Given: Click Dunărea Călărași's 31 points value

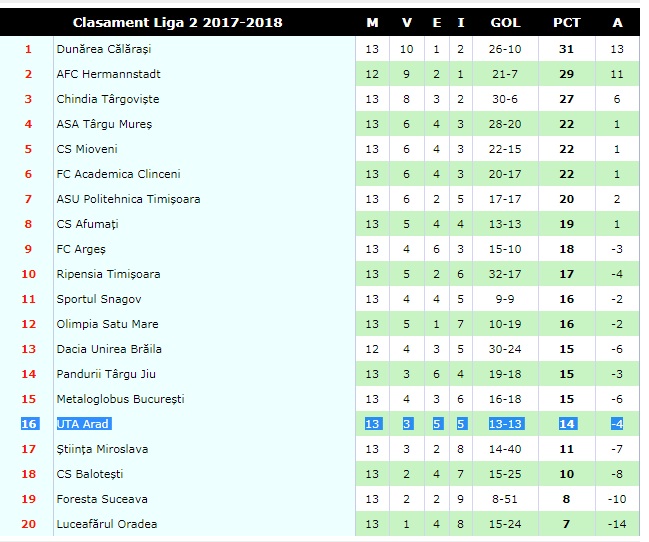Looking at the screenshot, I should [567, 49].
